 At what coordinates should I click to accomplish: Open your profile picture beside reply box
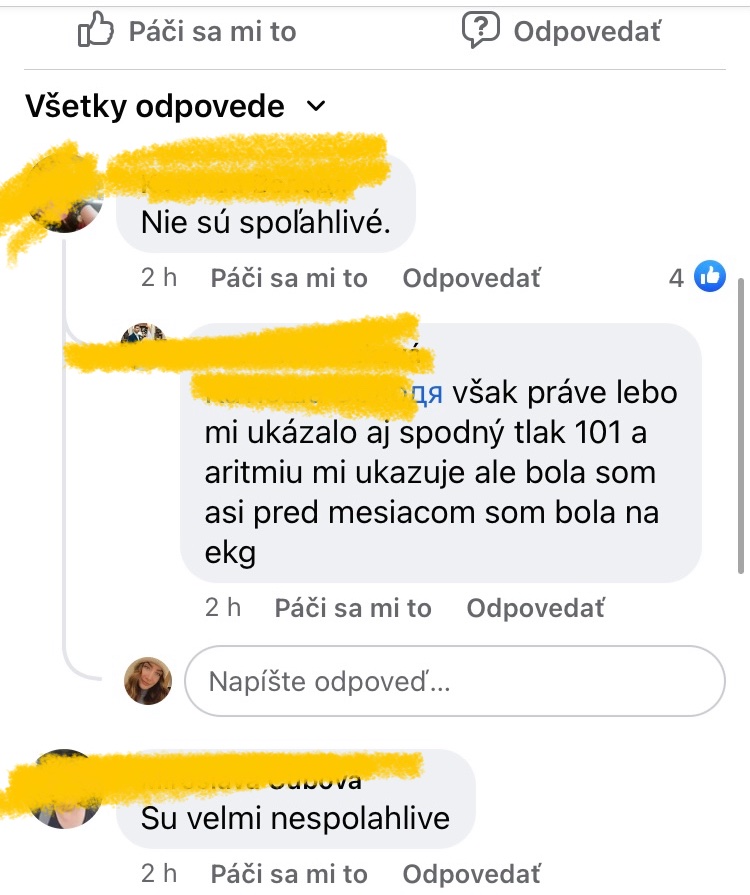pyautogui.click(x=148, y=680)
